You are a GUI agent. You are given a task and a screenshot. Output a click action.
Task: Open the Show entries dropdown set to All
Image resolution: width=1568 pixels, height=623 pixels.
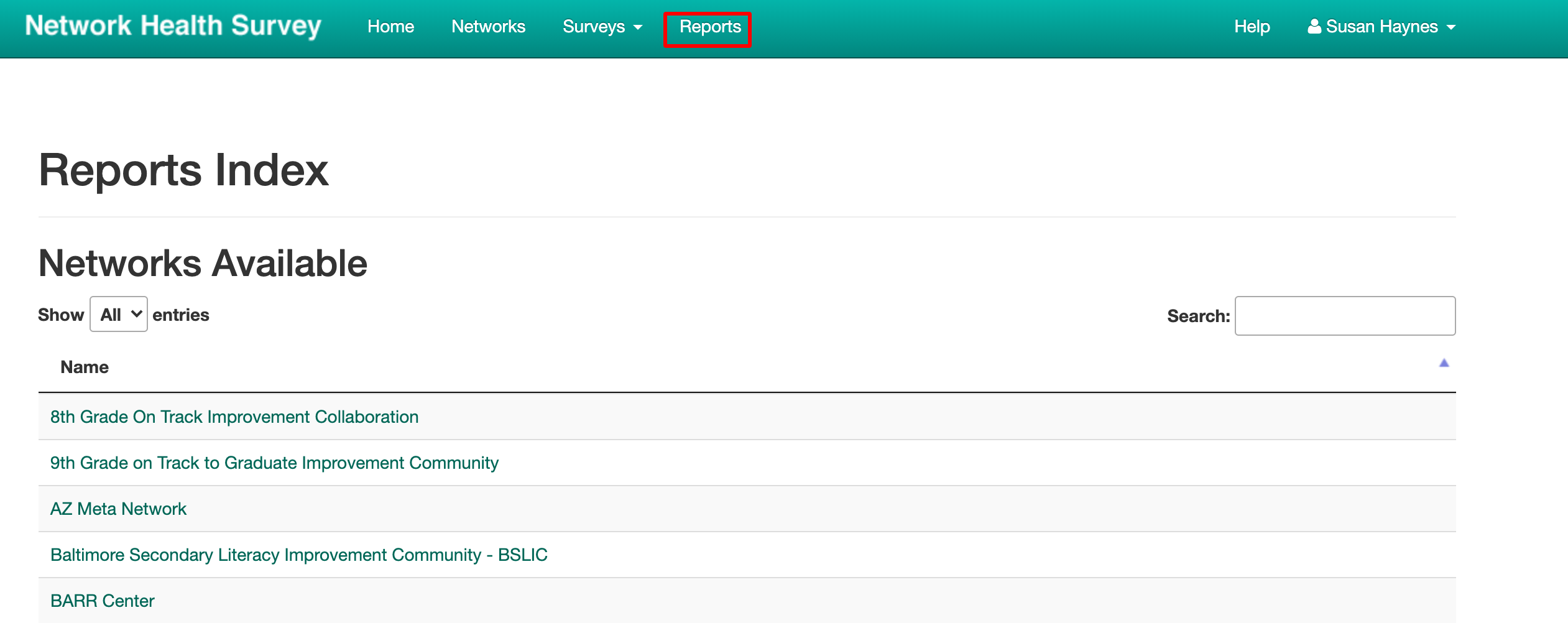tap(118, 314)
